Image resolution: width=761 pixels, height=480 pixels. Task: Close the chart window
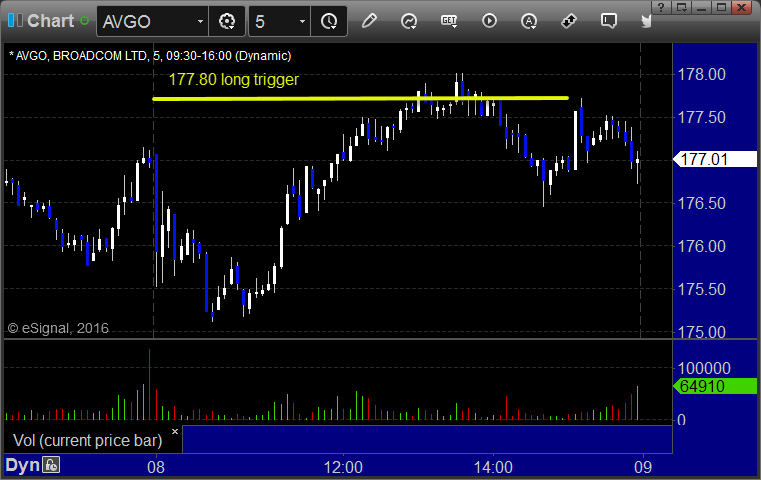pyautogui.click(x=742, y=7)
